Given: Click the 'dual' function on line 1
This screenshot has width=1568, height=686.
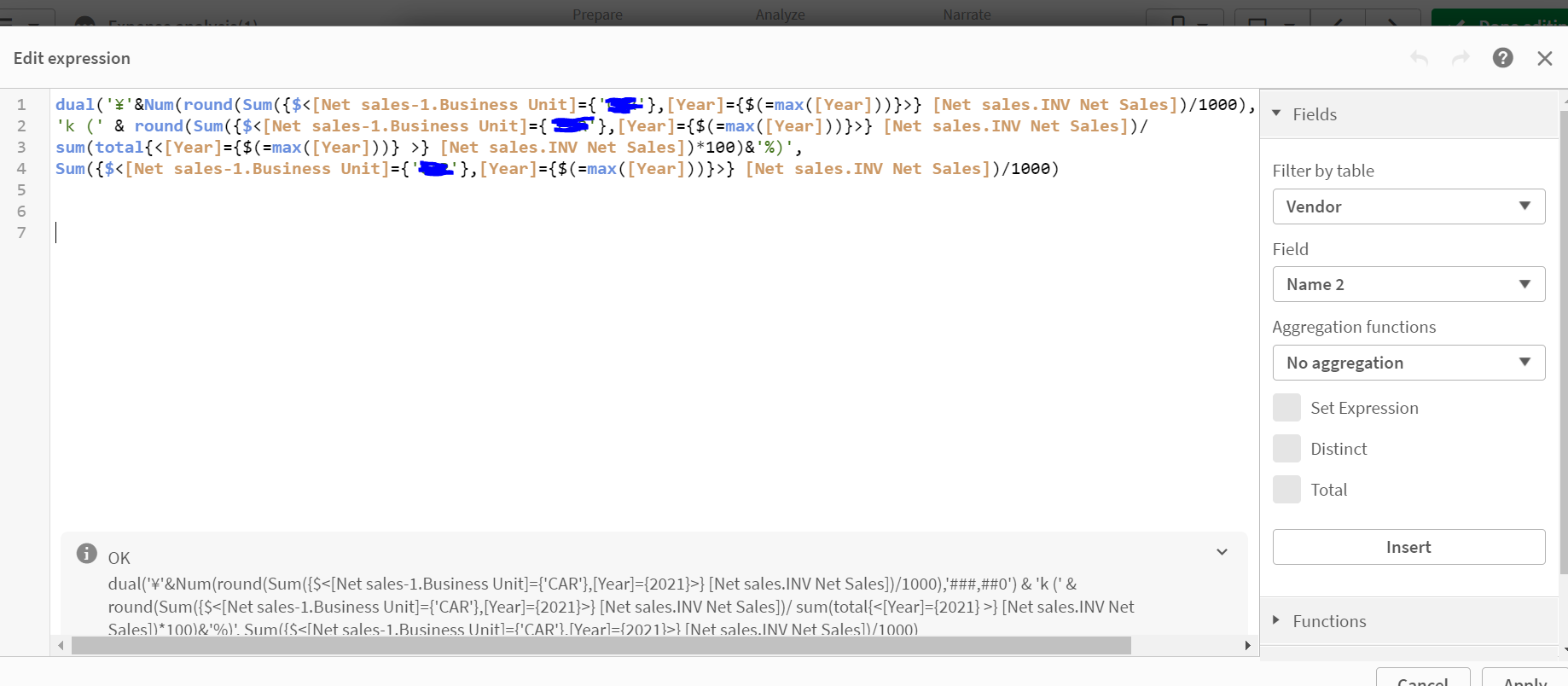Looking at the screenshot, I should click(75, 104).
